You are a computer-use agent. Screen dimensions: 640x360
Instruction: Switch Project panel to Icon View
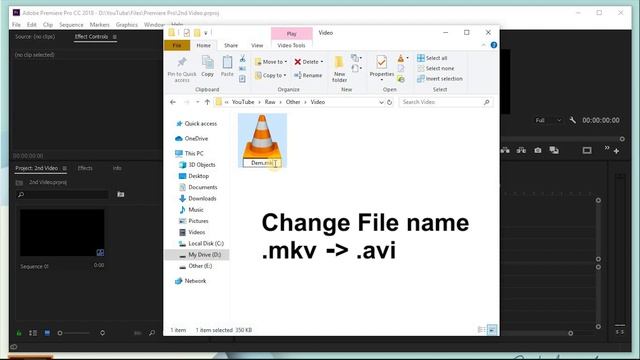[x=47, y=333]
